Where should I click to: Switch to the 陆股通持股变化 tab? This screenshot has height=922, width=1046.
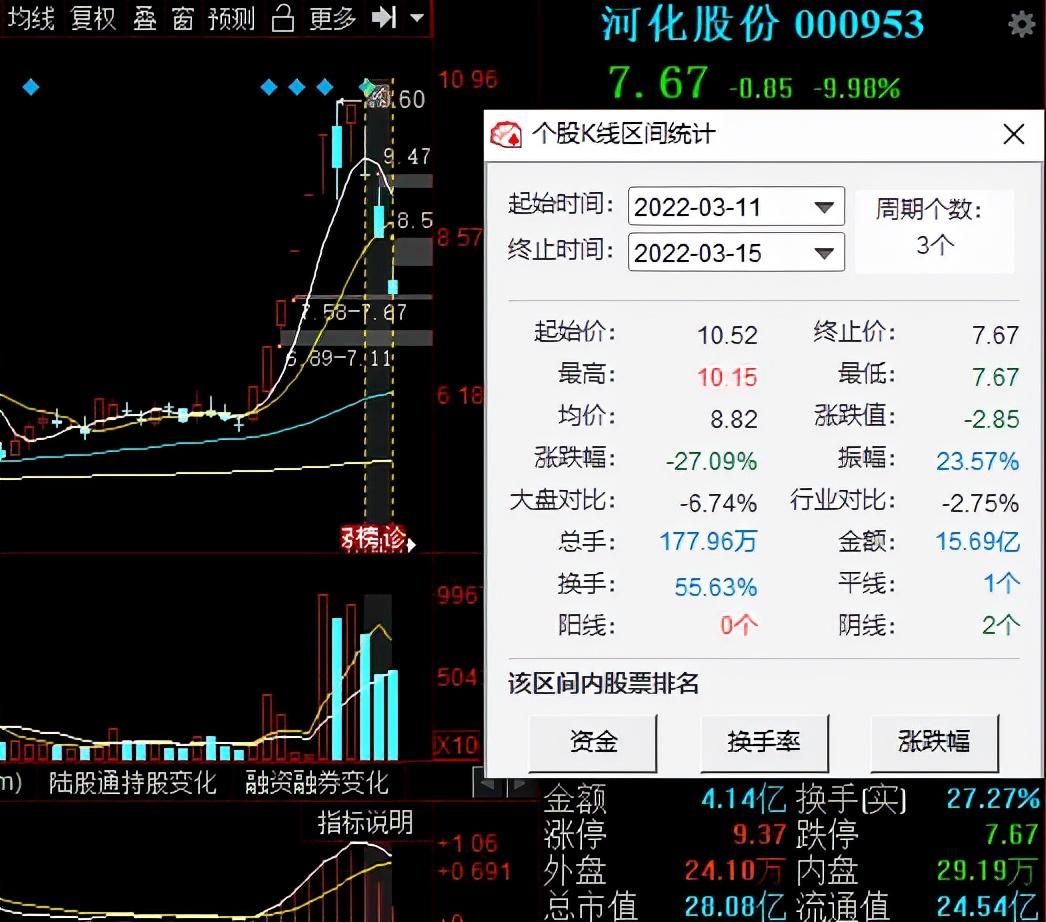coord(133,783)
